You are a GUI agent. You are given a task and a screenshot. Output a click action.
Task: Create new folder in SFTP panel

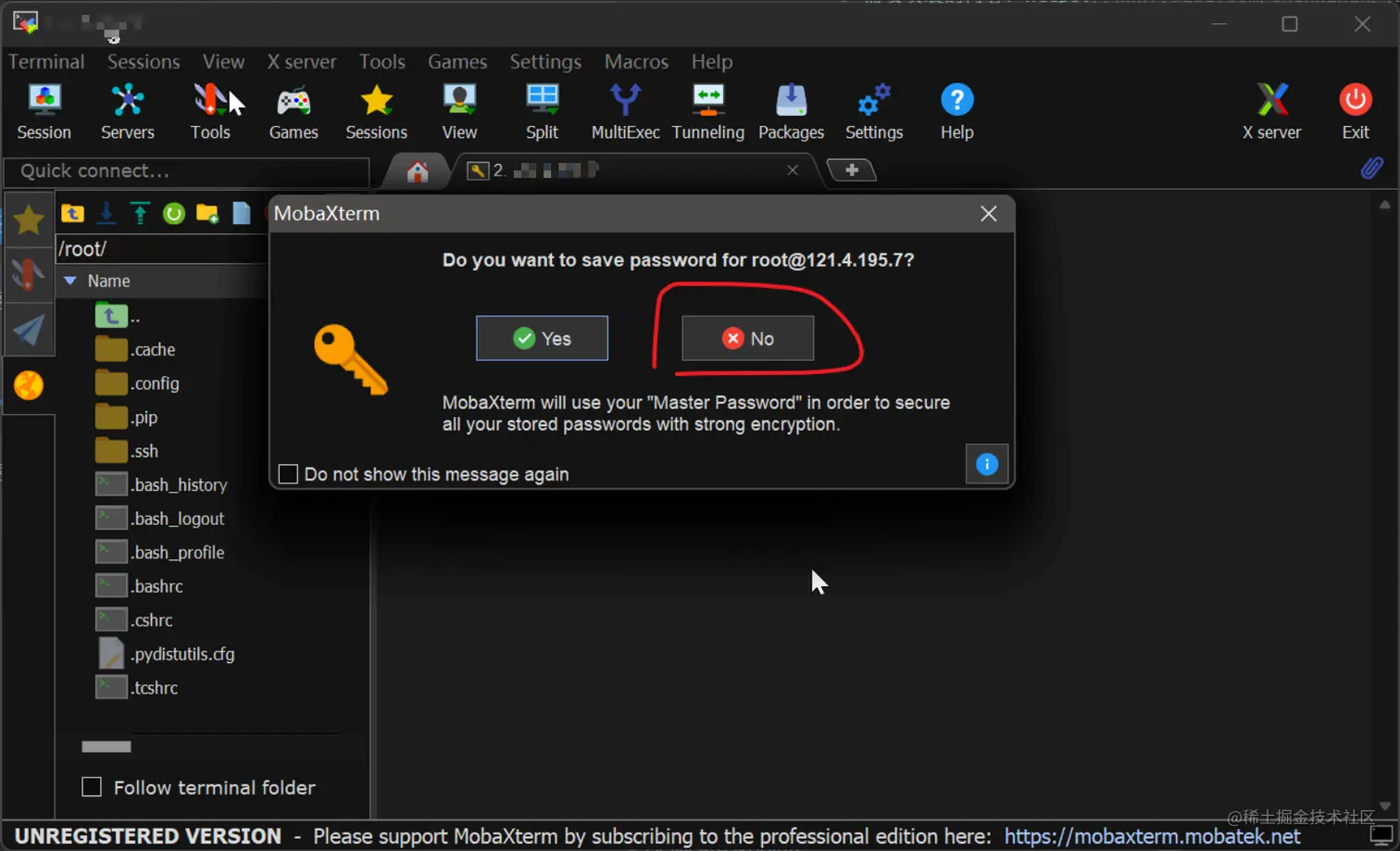(207, 214)
